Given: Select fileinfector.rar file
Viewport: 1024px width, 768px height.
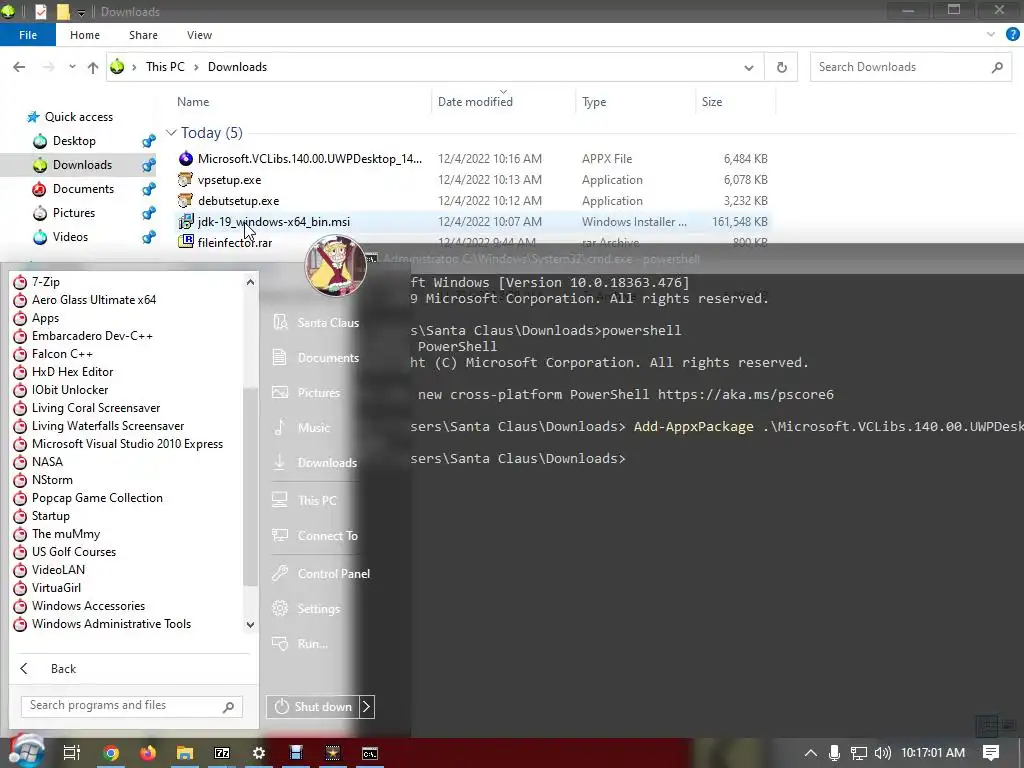Looking at the screenshot, I should [x=235, y=243].
